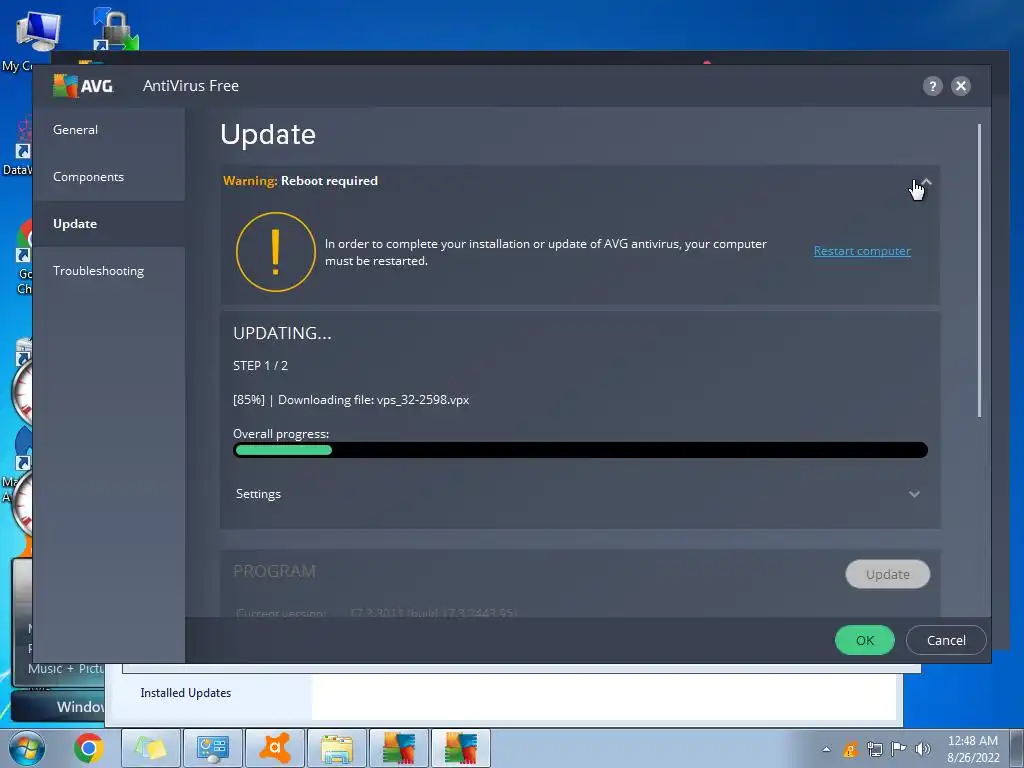Image resolution: width=1024 pixels, height=768 pixels.
Task: Open Sticky Notes taskbar icon
Action: point(151,748)
